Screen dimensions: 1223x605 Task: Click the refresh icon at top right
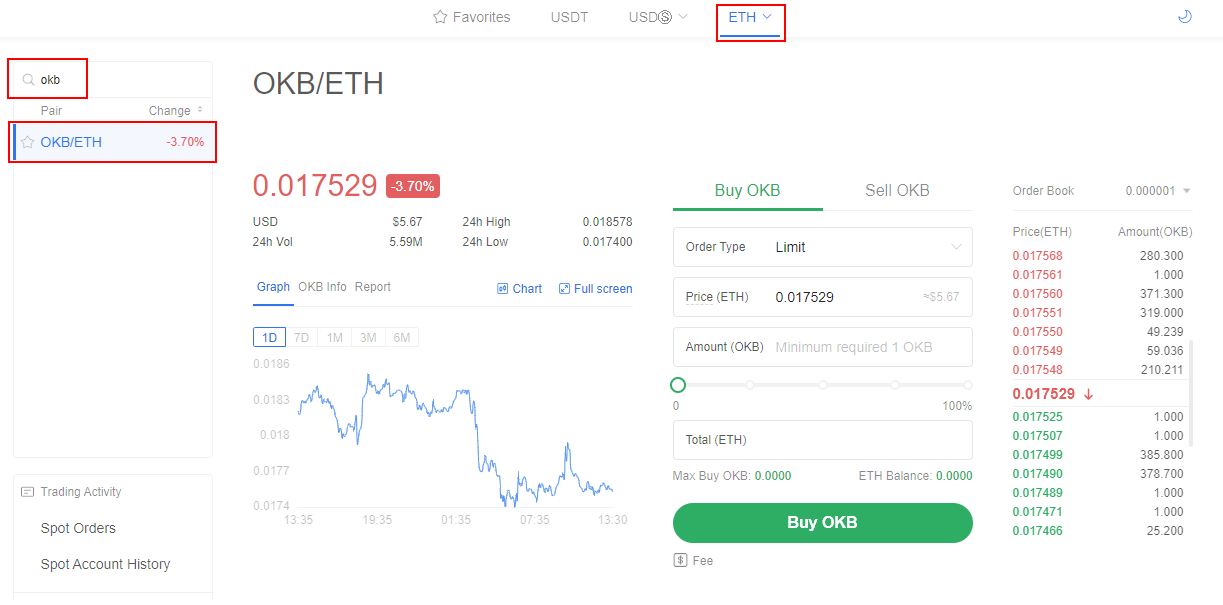point(1184,17)
